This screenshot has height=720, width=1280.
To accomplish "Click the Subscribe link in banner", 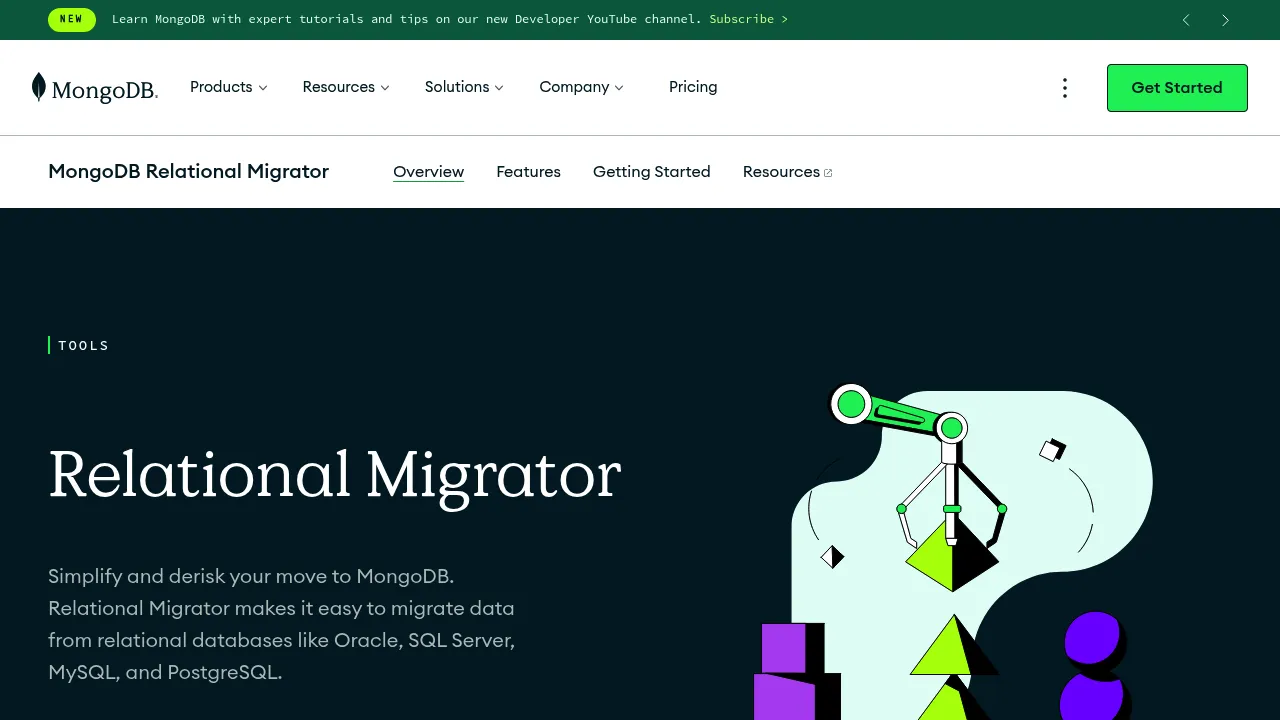I will [748, 19].
